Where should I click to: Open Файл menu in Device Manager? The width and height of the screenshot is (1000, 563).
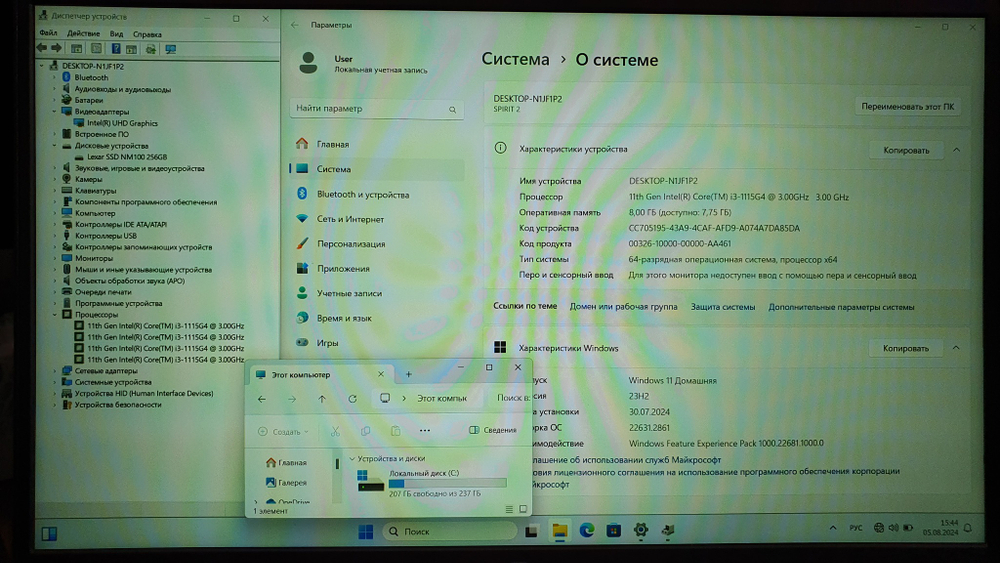coord(48,33)
